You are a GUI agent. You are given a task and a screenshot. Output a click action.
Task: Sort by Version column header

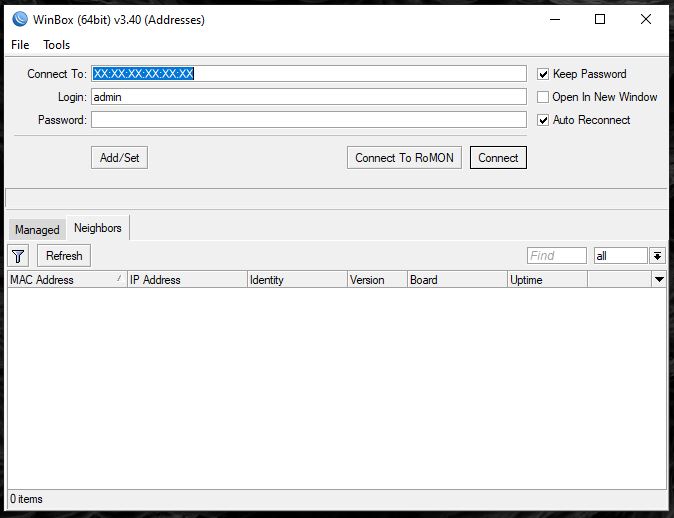point(377,280)
